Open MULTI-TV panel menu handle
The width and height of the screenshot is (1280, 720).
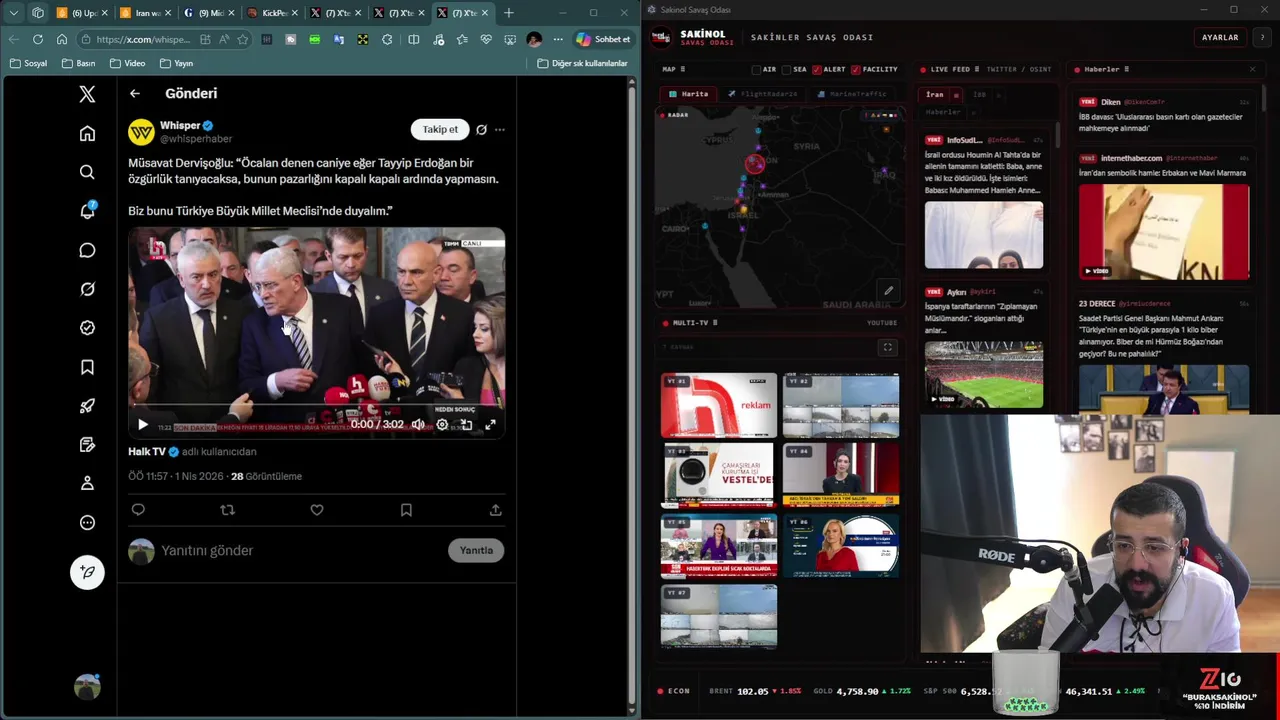click(715, 323)
